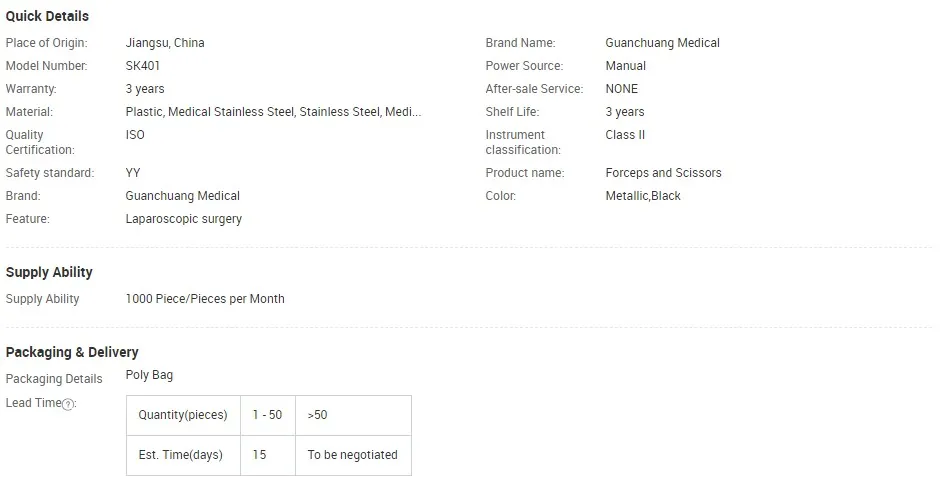
Task: Click the Quick Details section heading
Action: pos(47,16)
